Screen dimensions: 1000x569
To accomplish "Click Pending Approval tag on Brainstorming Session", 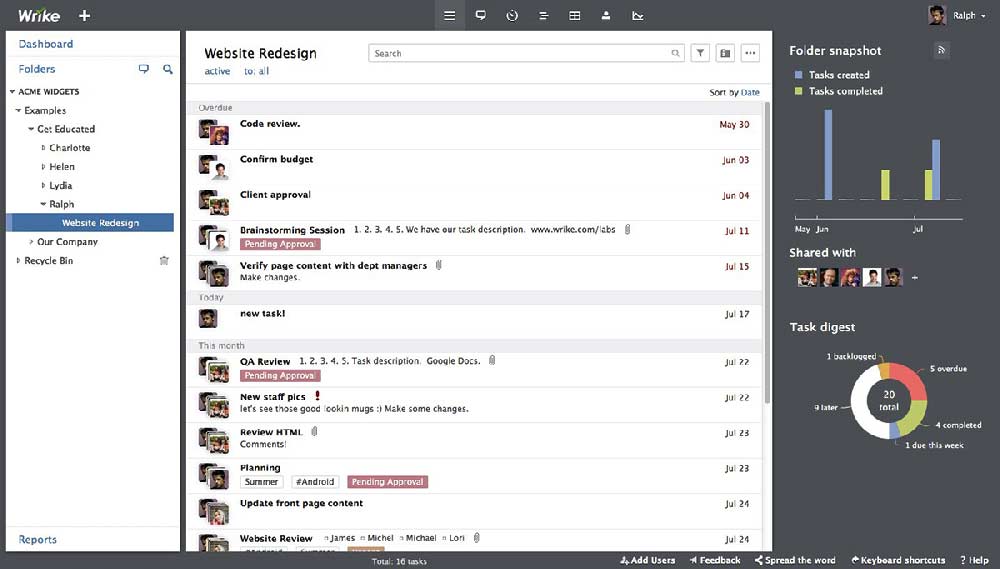I will (280, 244).
